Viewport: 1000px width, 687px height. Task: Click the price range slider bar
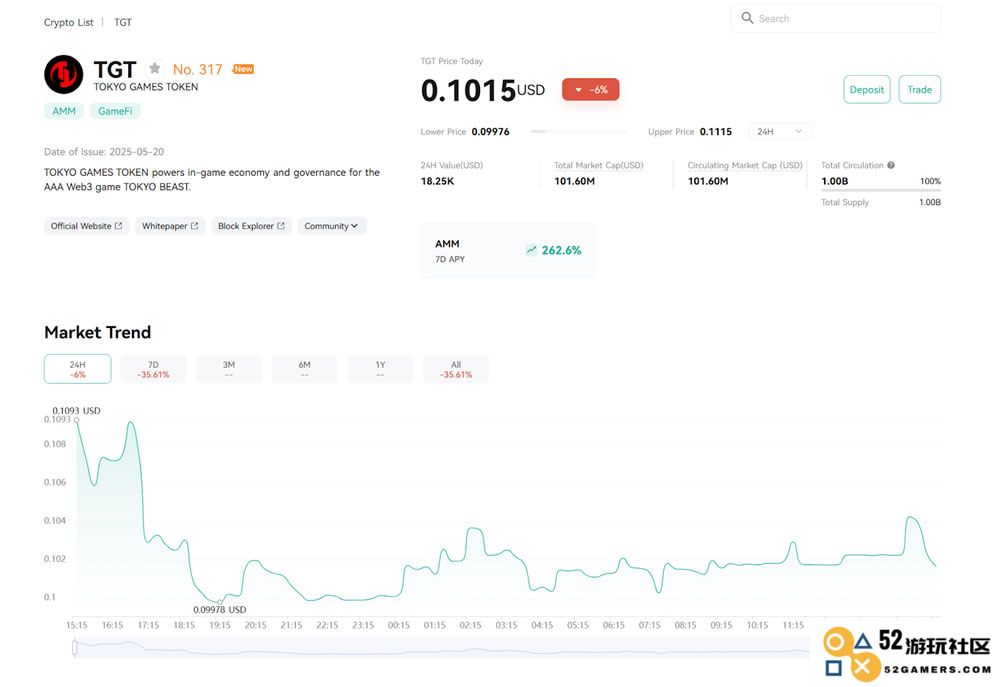tap(579, 131)
